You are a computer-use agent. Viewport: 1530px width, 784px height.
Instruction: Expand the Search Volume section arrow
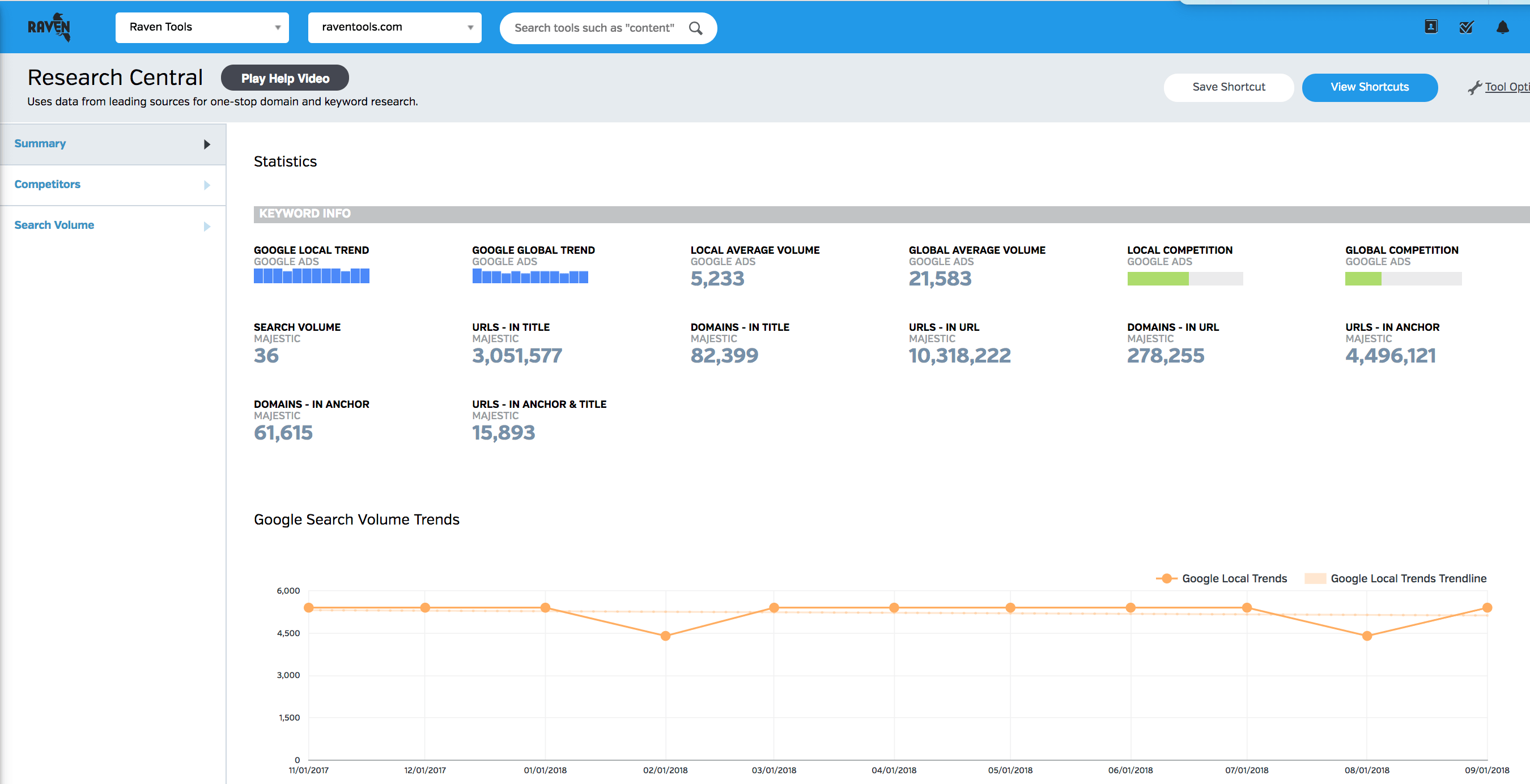coord(207,226)
